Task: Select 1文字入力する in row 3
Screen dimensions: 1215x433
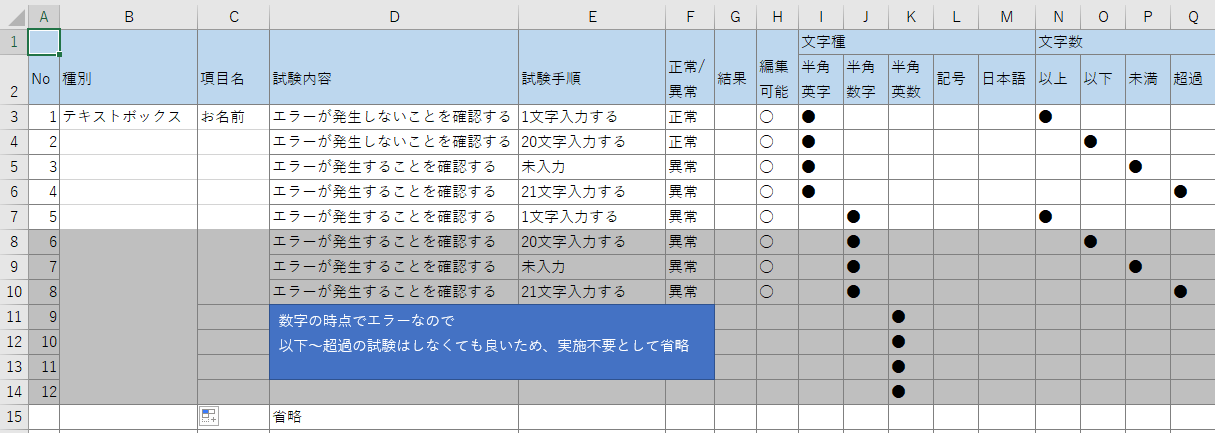Action: (x=592, y=116)
